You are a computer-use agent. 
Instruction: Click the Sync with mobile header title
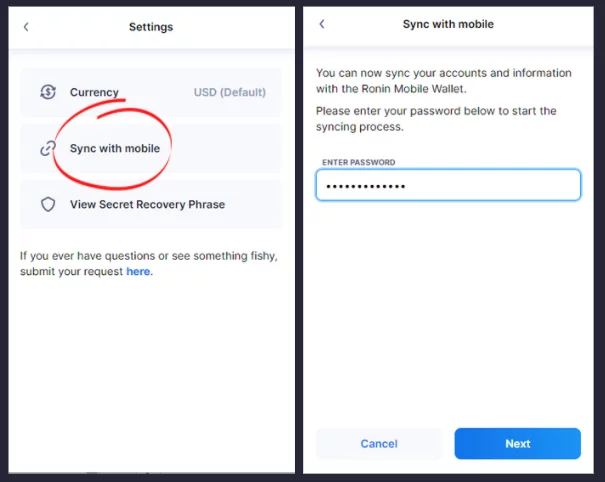pos(448,24)
